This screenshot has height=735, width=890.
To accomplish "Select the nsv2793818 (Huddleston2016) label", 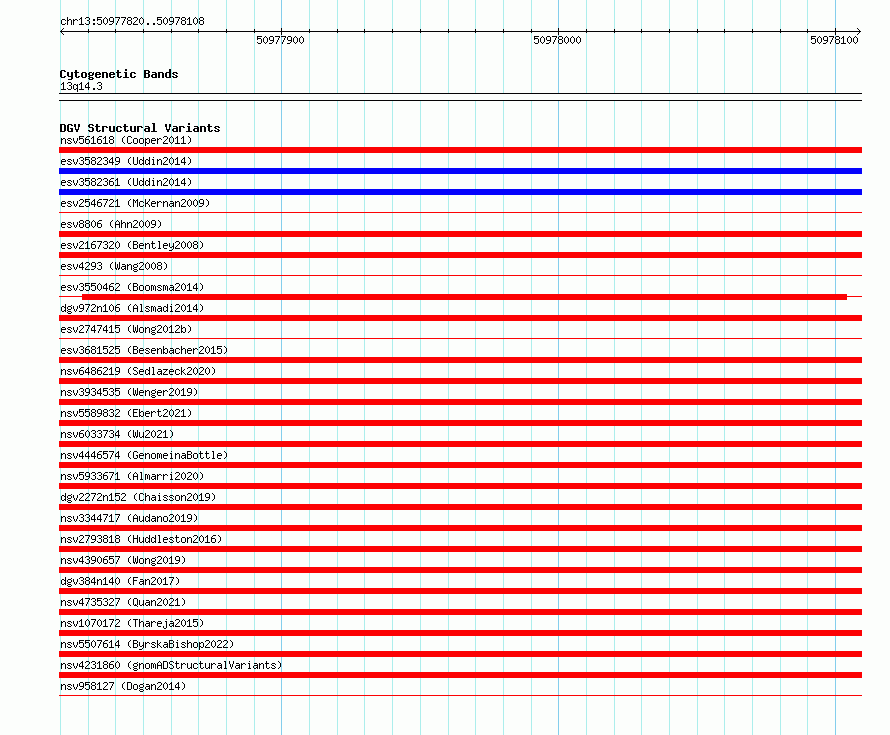I will [141, 539].
